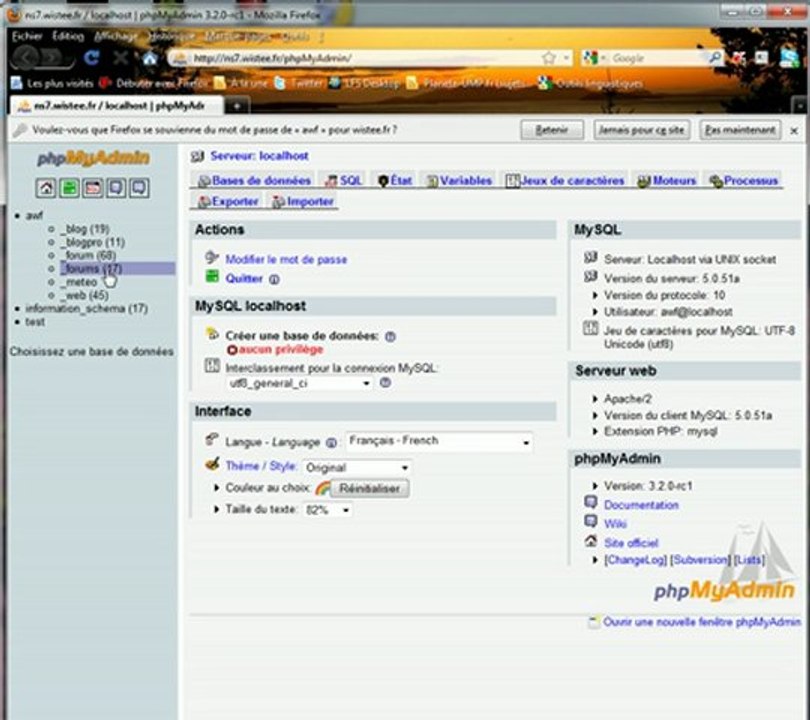Click the help icon next to Quitter
810x720 pixels.
click(x=274, y=279)
